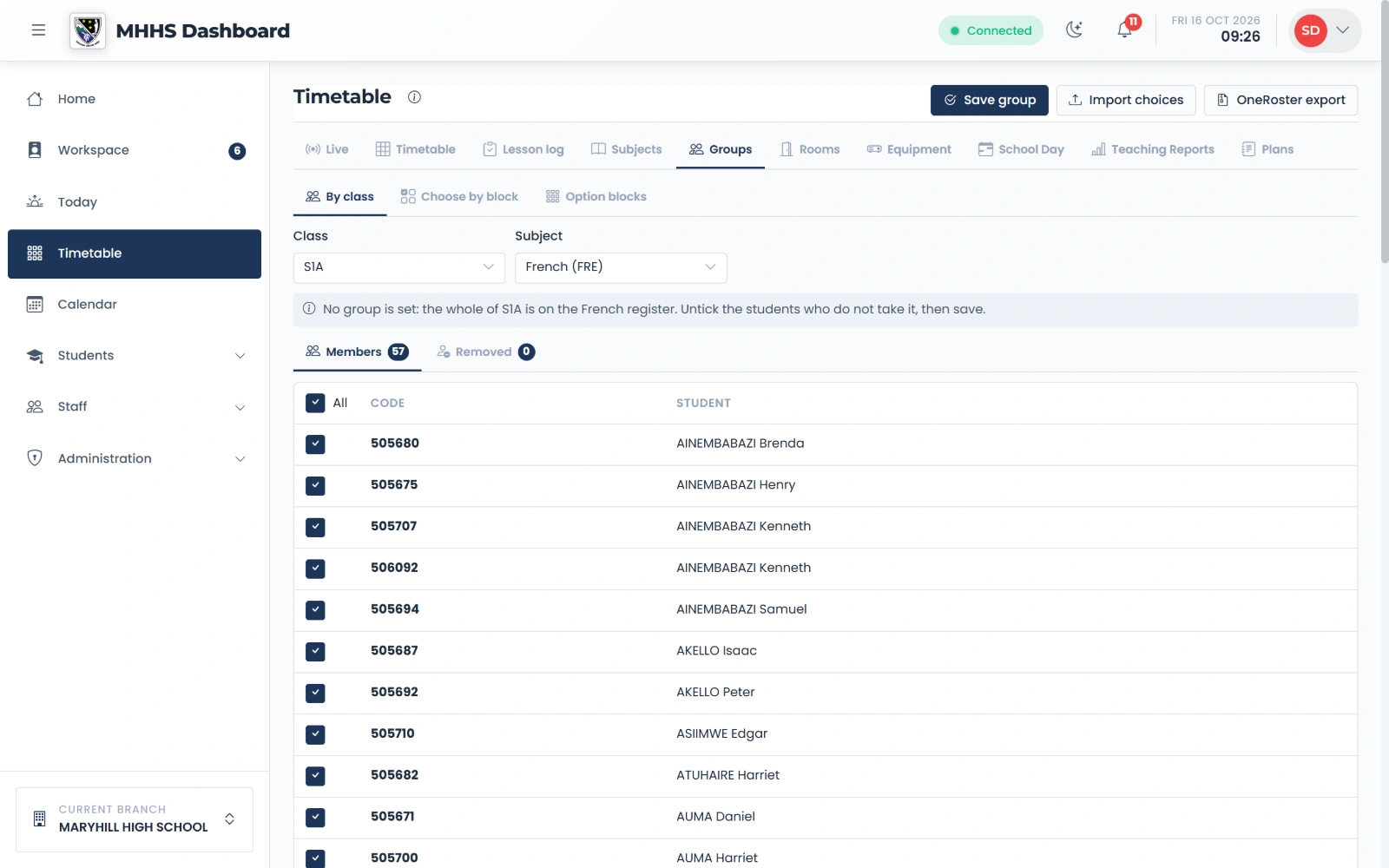This screenshot has width=1389, height=868.
Task: Open the current branch switcher
Action: click(x=135, y=819)
